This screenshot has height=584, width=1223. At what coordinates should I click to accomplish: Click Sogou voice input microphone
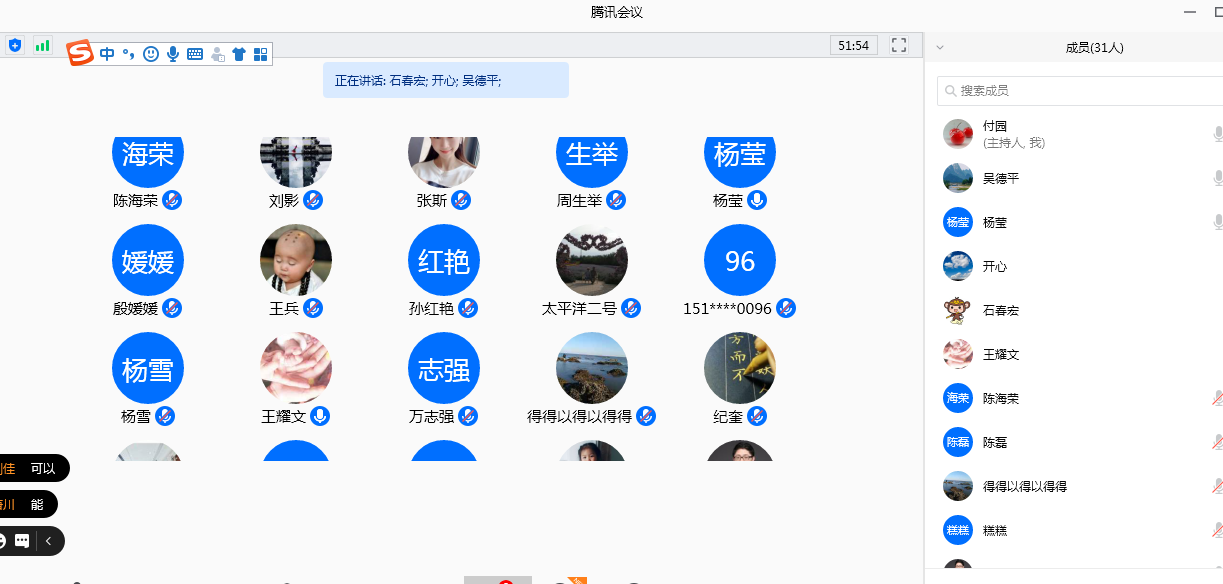pyautogui.click(x=173, y=54)
